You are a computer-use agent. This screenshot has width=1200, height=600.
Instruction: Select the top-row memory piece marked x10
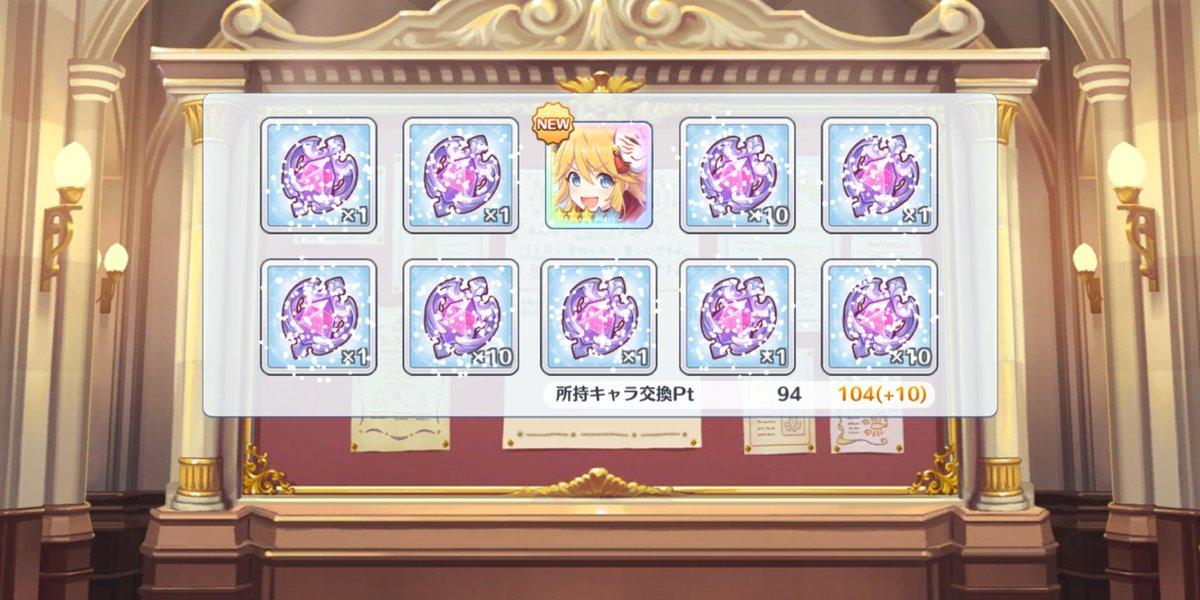[738, 175]
